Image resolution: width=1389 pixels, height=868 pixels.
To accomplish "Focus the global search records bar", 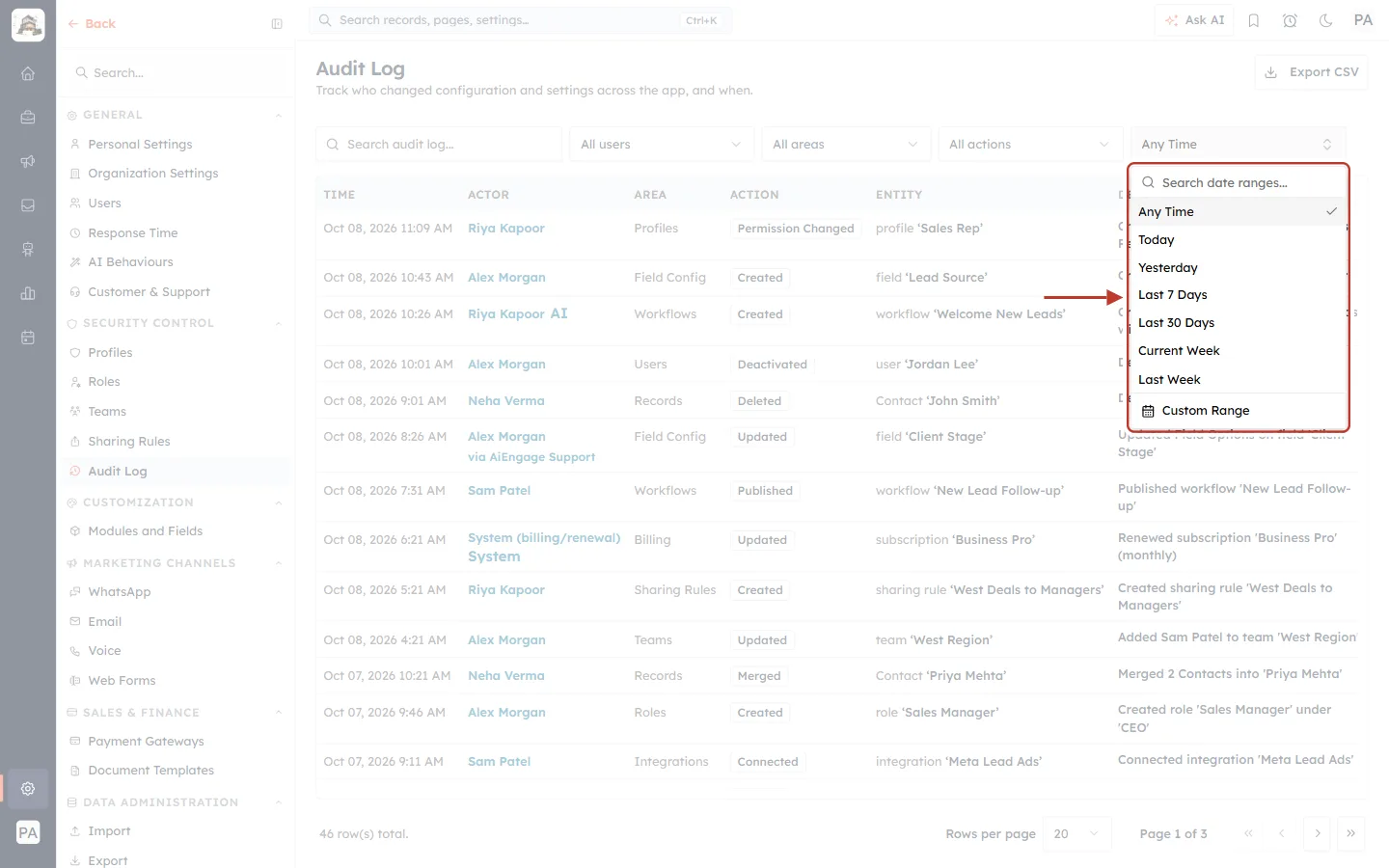I will click(520, 20).
